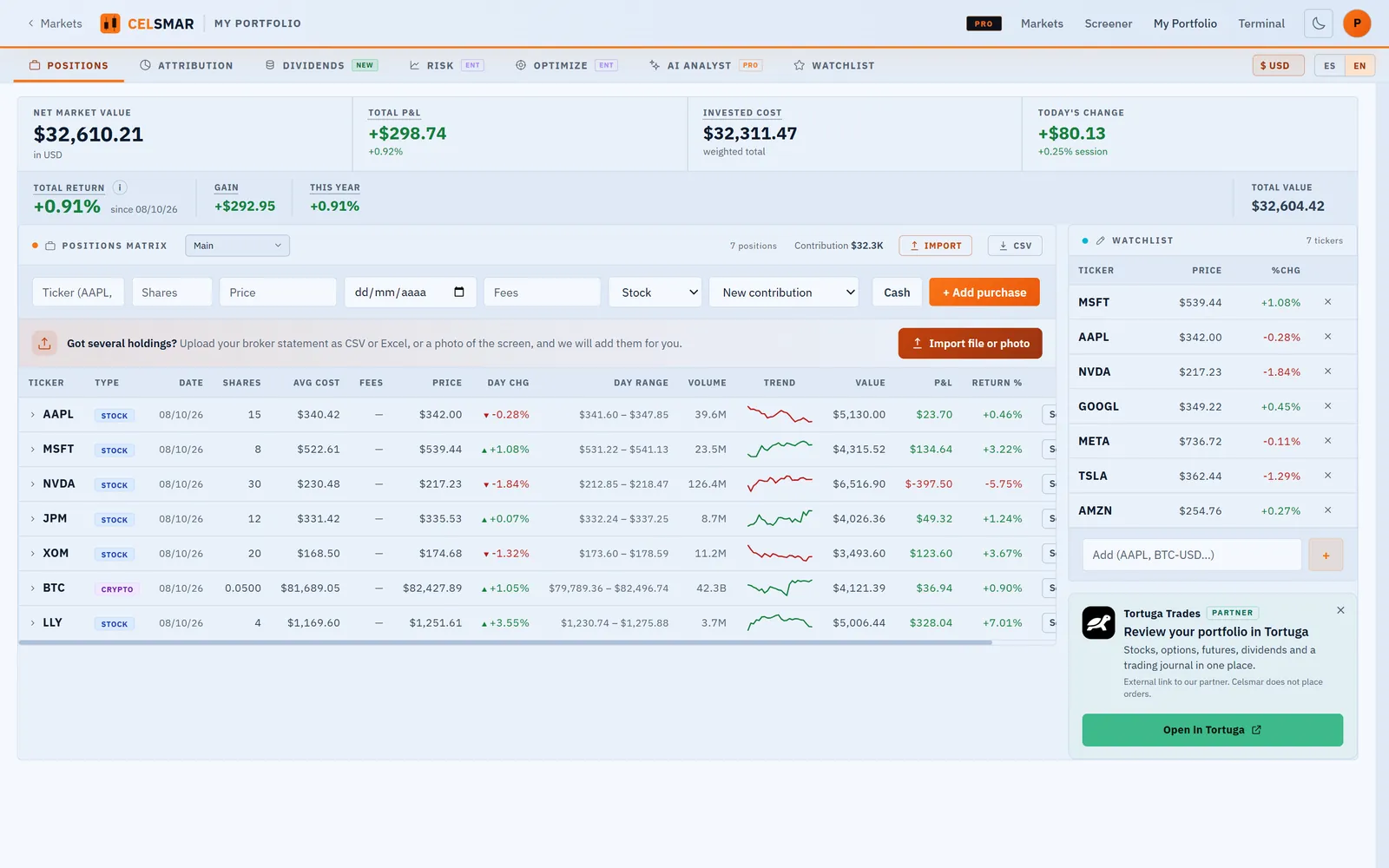Click Import file or photo button
1389x868 pixels.
click(970, 343)
